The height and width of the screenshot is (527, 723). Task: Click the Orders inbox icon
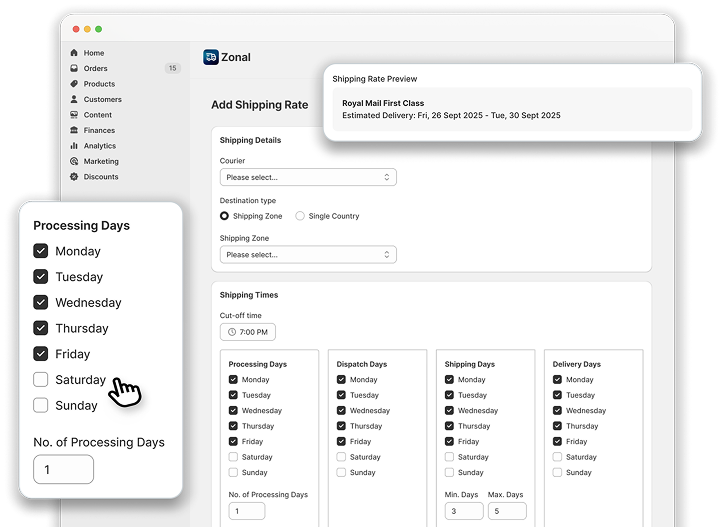coord(74,68)
